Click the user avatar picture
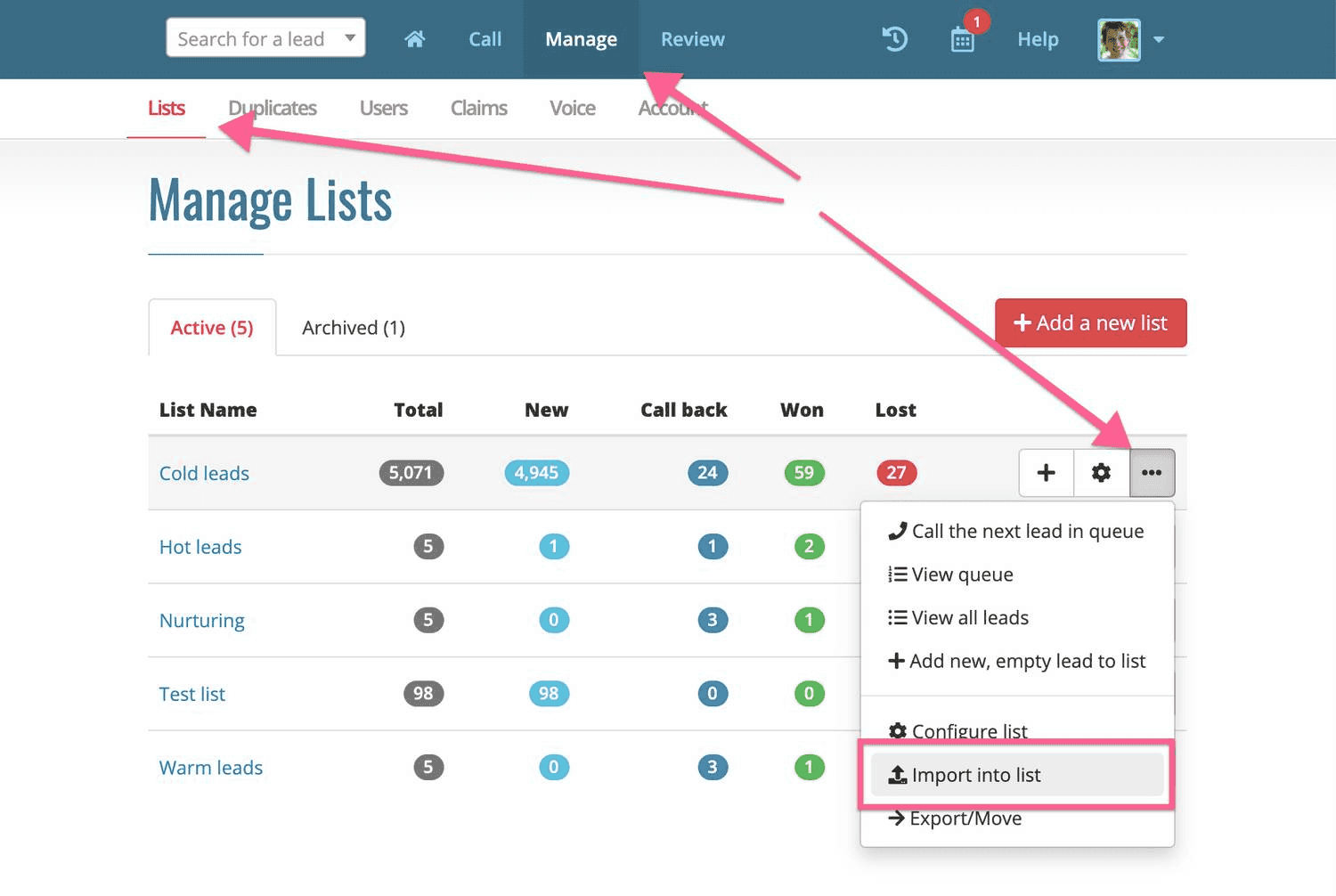This screenshot has height=896, width=1336. coord(1119,40)
